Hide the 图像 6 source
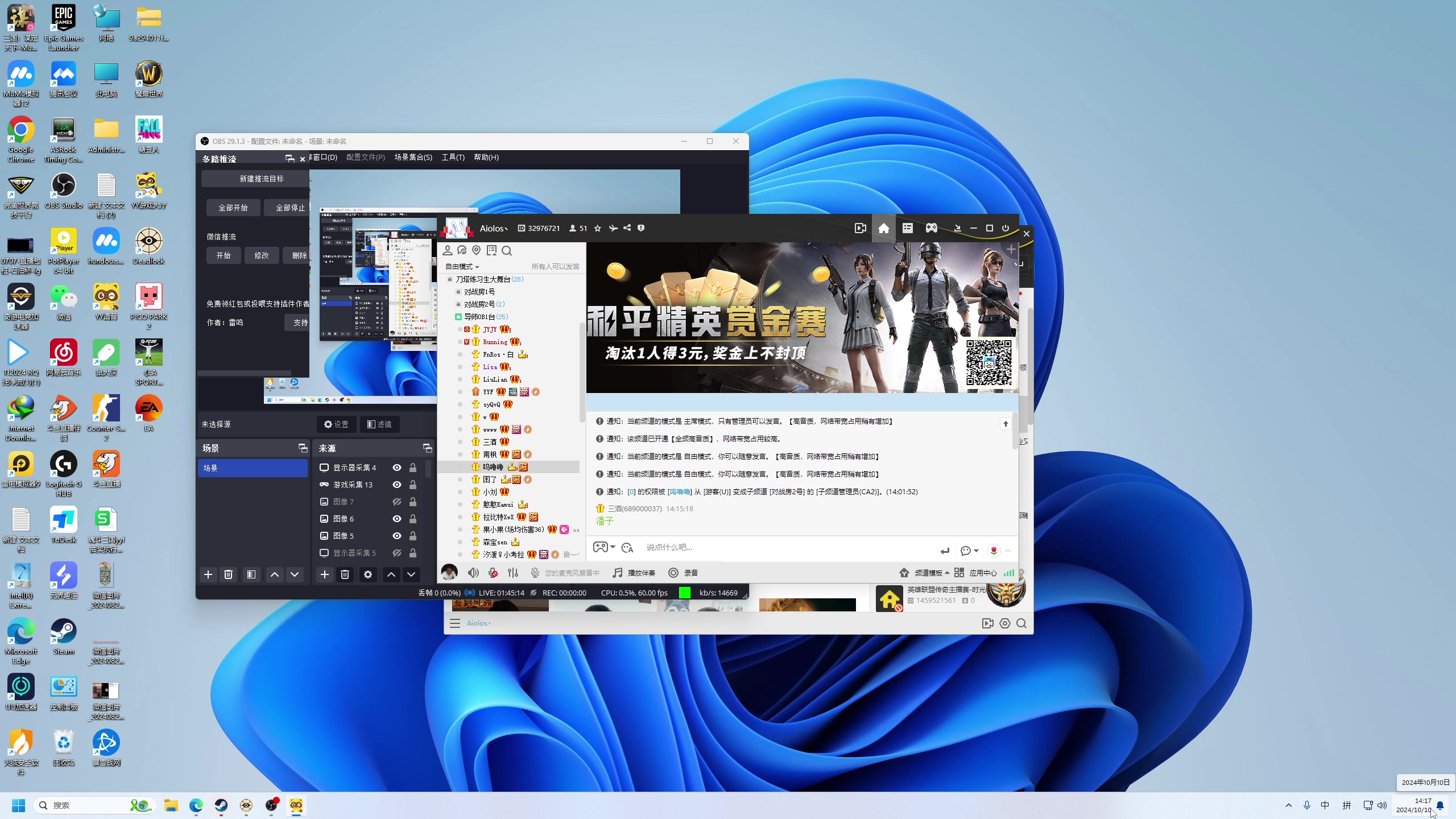 coord(397,519)
